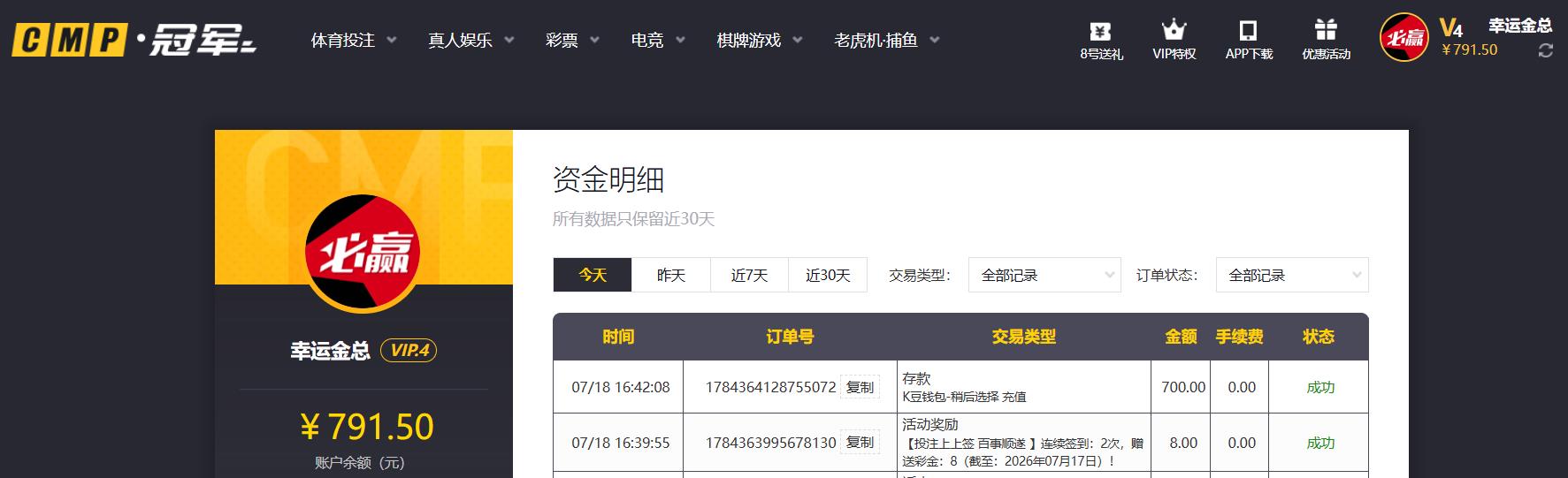Select the 近30天 date tab
Viewport: 1568px width, 478px height.
coord(828,275)
